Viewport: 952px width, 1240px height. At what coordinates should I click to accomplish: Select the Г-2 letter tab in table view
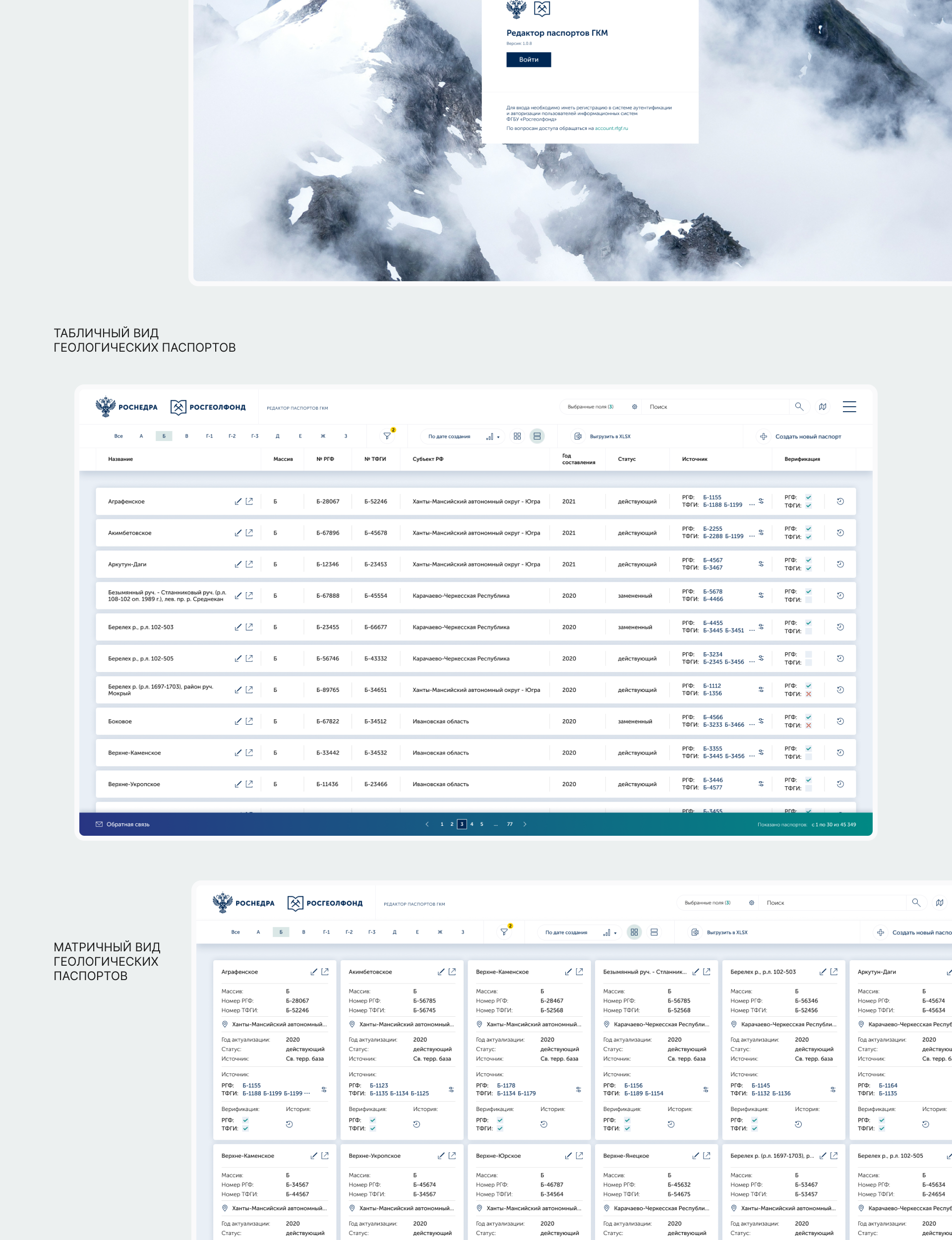pyautogui.click(x=232, y=436)
